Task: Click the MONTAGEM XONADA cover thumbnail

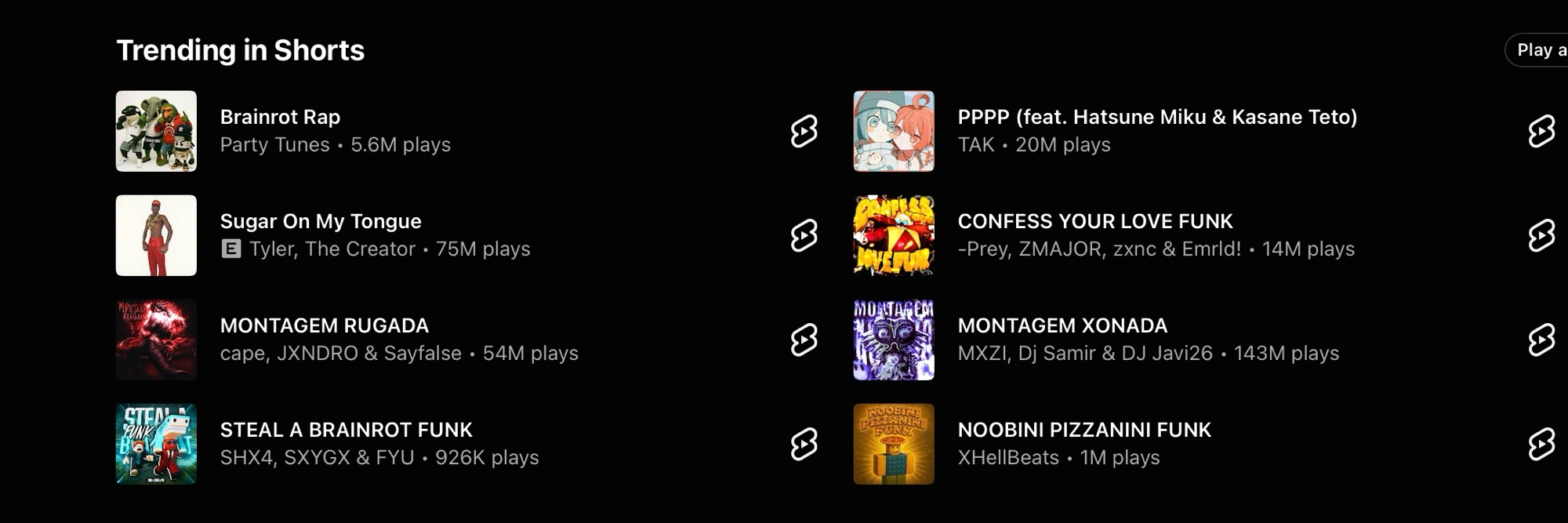Action: point(894,340)
